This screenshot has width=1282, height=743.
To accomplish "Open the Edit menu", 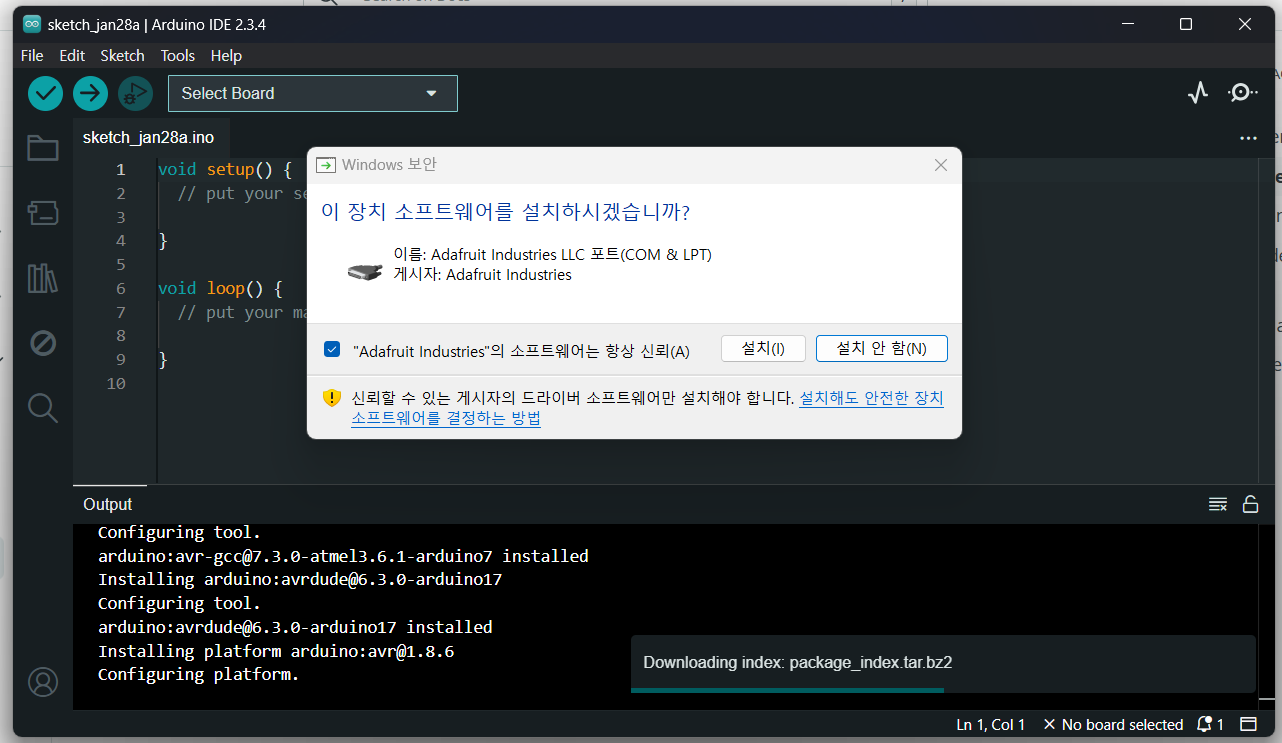I will point(72,56).
